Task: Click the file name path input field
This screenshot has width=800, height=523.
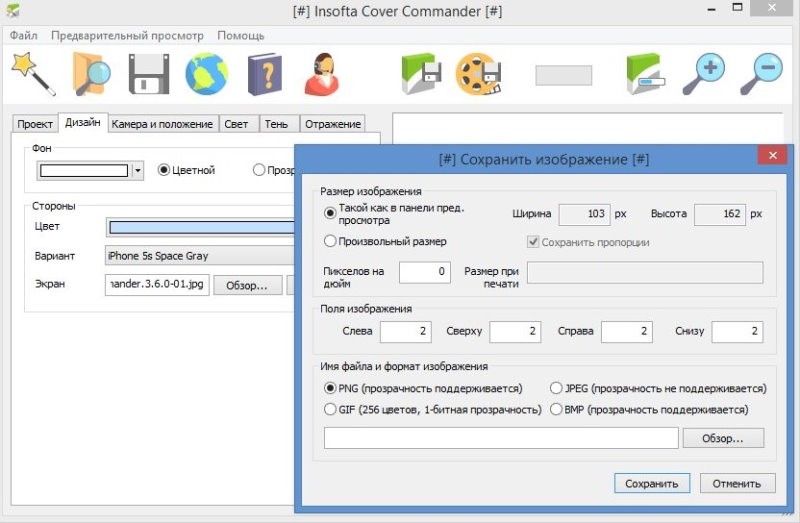Action: pyautogui.click(x=501, y=438)
